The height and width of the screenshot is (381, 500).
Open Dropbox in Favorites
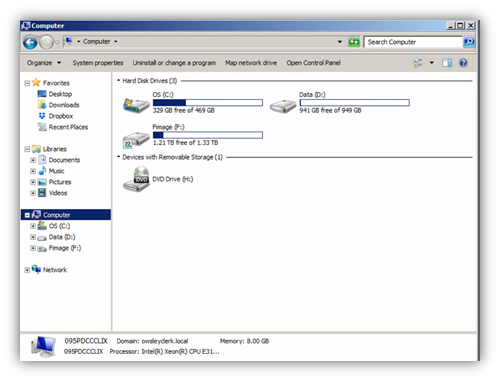pyautogui.click(x=61, y=116)
